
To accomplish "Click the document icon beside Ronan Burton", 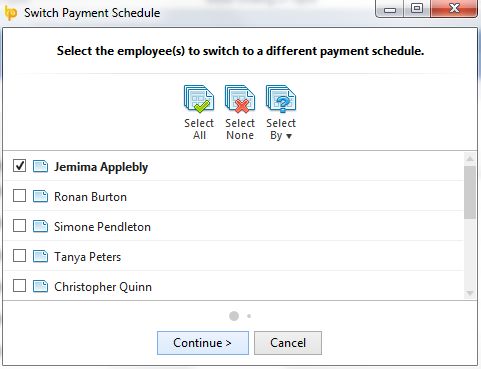I will tap(40, 196).
